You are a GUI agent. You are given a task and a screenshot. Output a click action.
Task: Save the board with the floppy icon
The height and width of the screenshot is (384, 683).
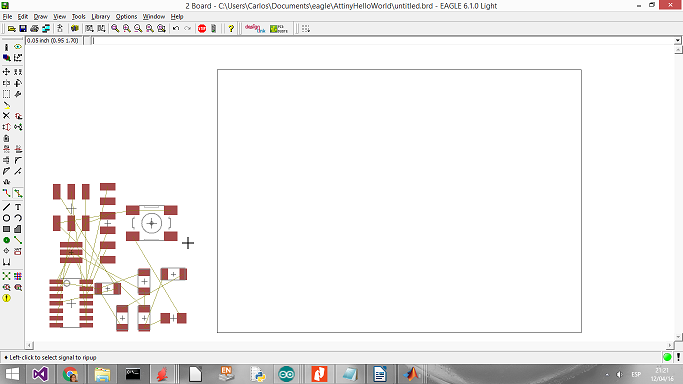pyautogui.click(x=23, y=29)
